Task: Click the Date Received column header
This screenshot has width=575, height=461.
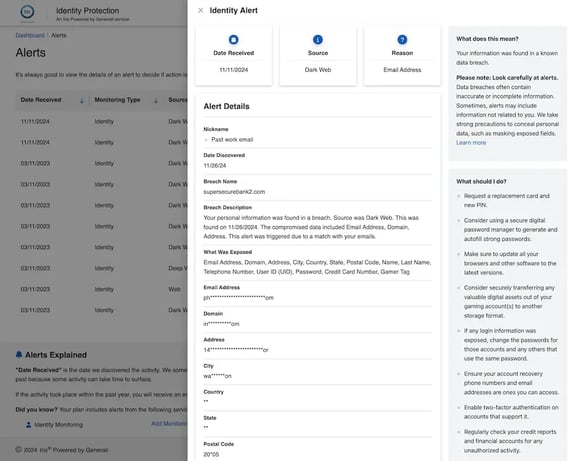Action: 41,100
